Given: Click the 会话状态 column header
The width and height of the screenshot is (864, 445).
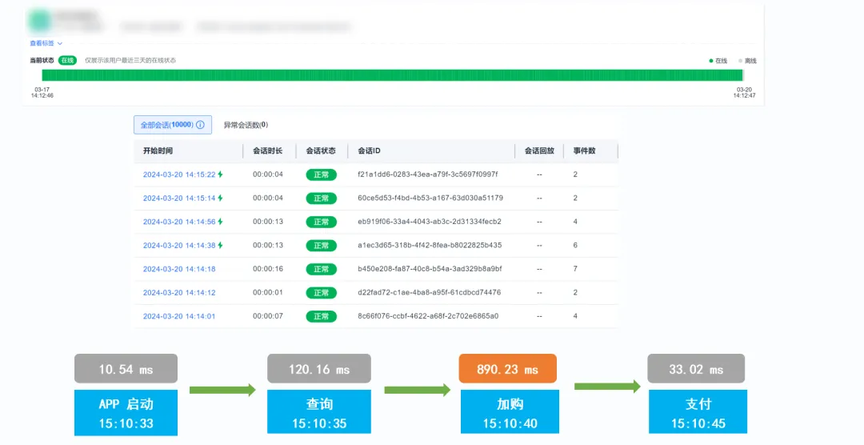Looking at the screenshot, I should [321, 151].
